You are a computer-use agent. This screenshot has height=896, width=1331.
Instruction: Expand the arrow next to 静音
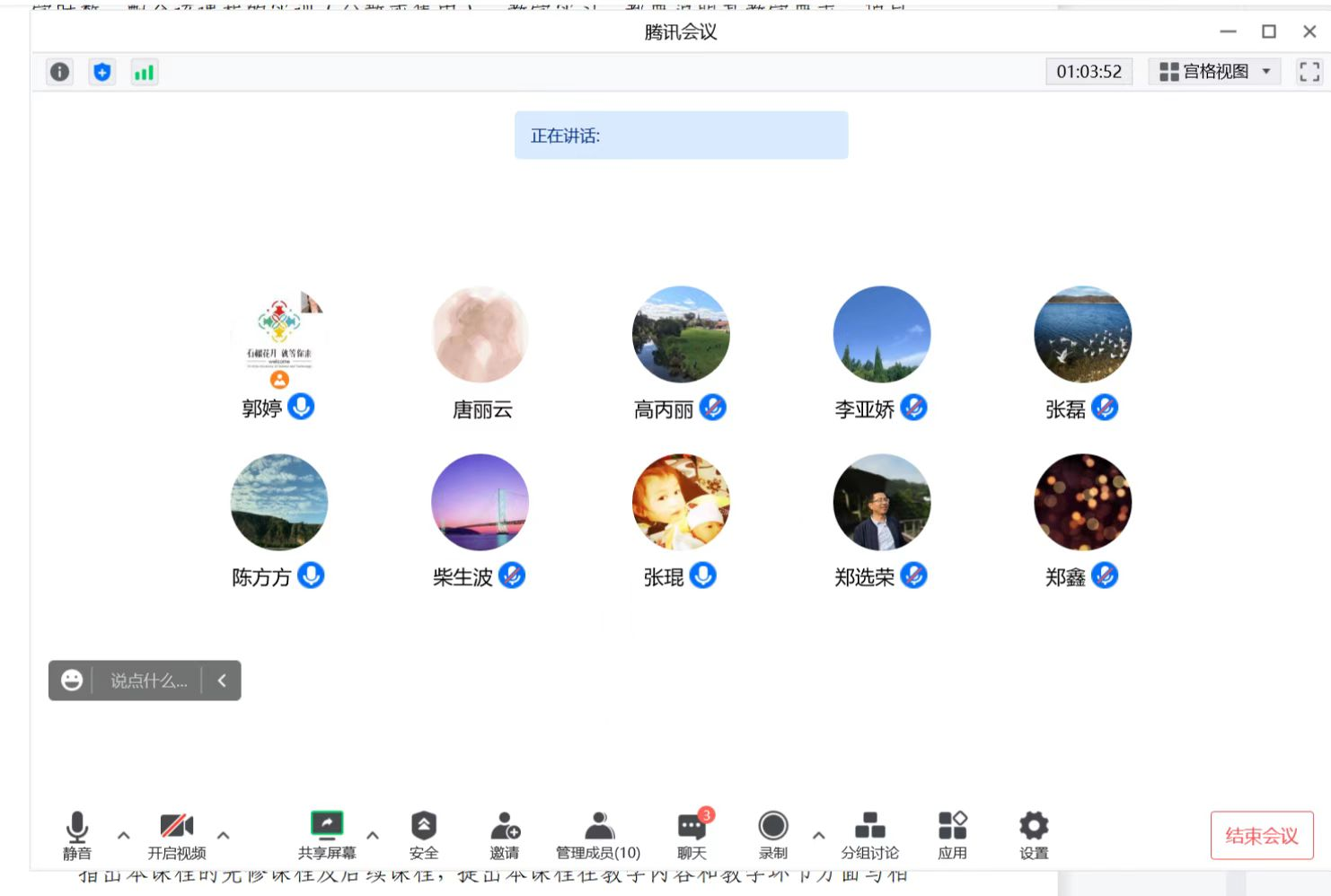tap(124, 835)
